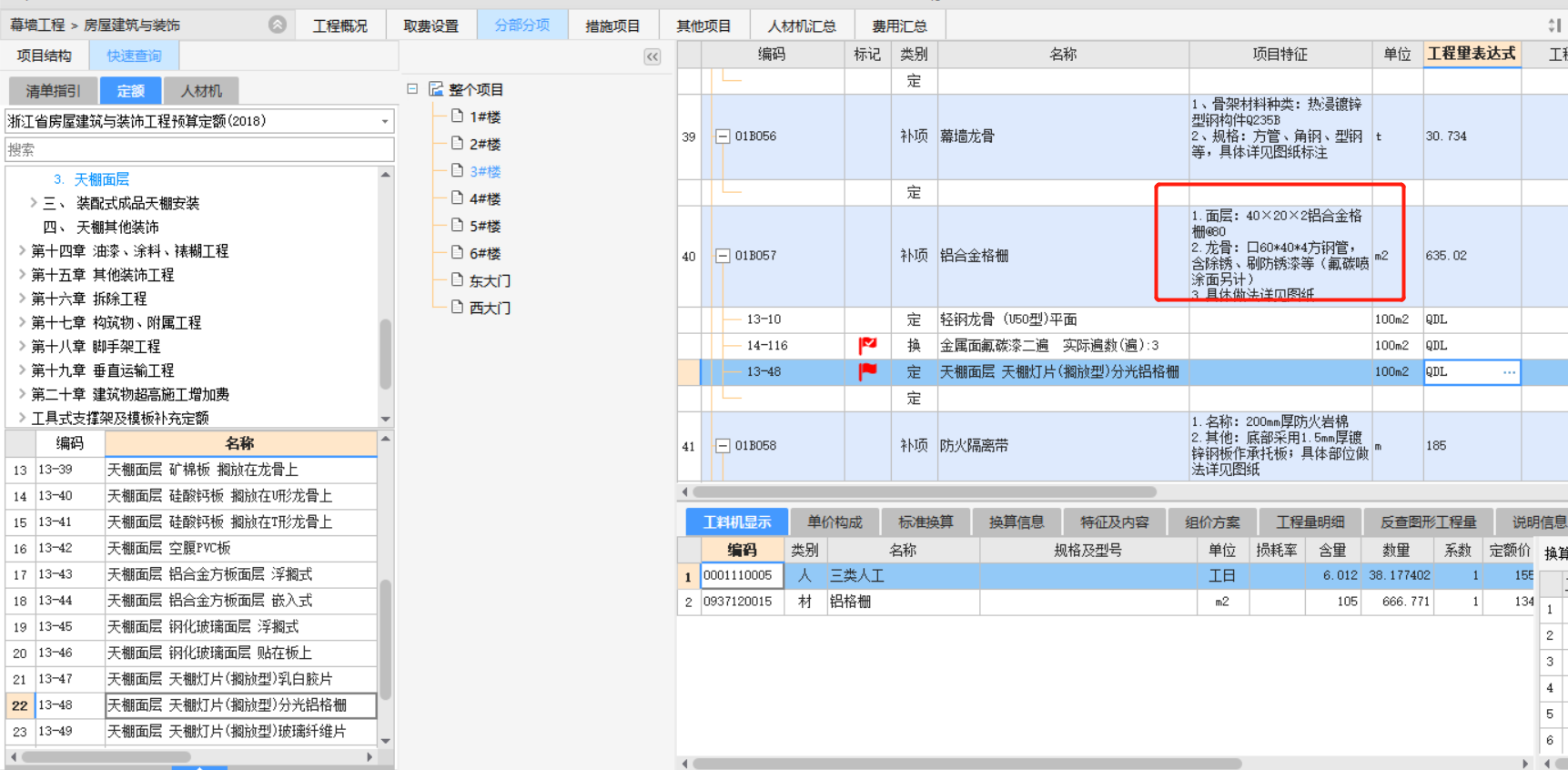This screenshot has width=1568, height=770.
Task: Click red flag on row 13-48
Action: pos(867,371)
